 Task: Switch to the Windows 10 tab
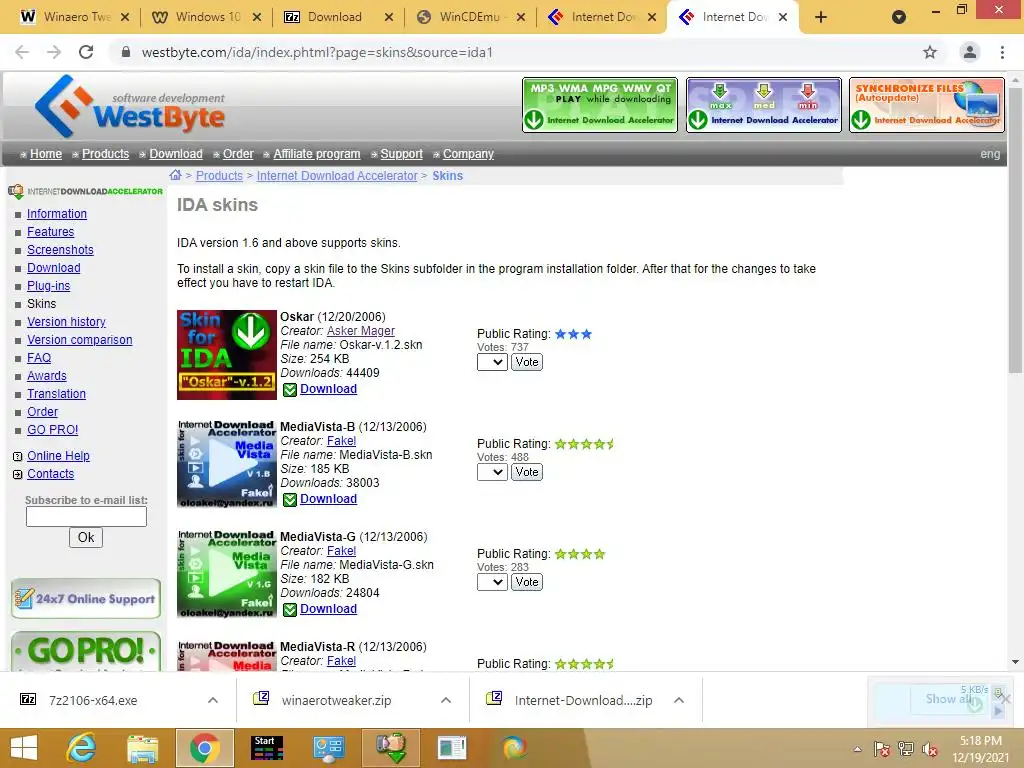click(206, 18)
